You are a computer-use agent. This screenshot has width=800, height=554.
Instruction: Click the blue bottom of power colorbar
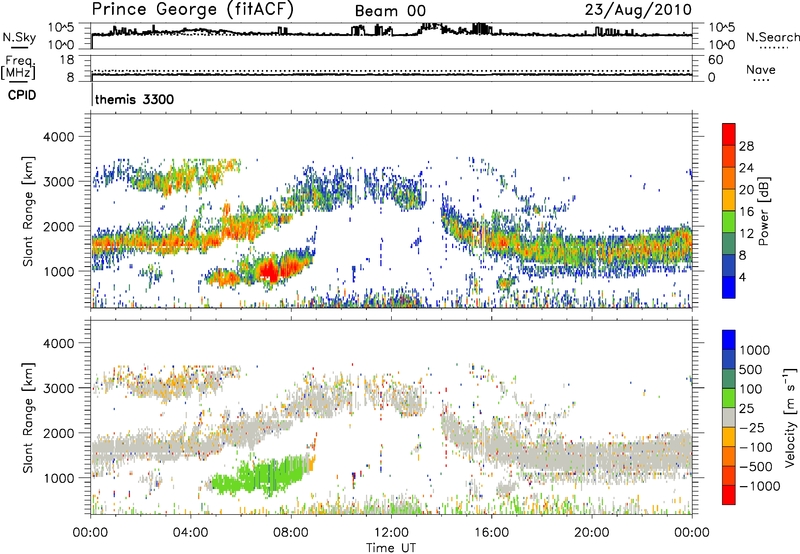click(729, 287)
